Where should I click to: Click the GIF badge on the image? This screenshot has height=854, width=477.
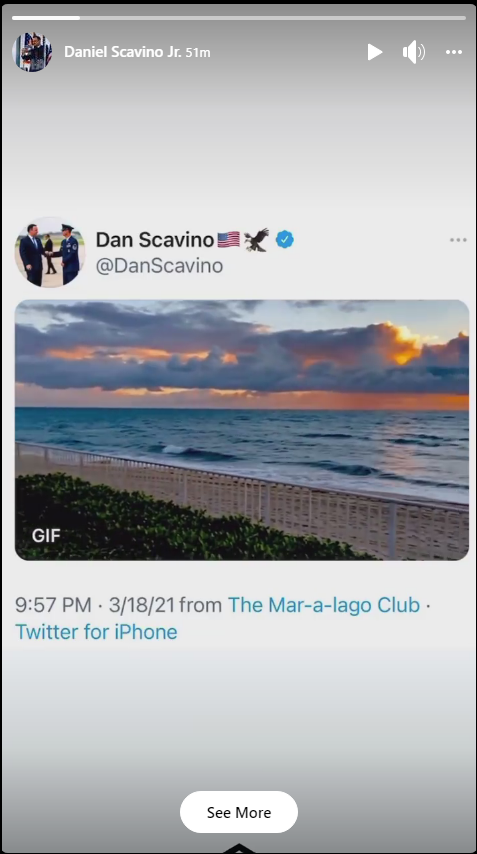(x=46, y=536)
